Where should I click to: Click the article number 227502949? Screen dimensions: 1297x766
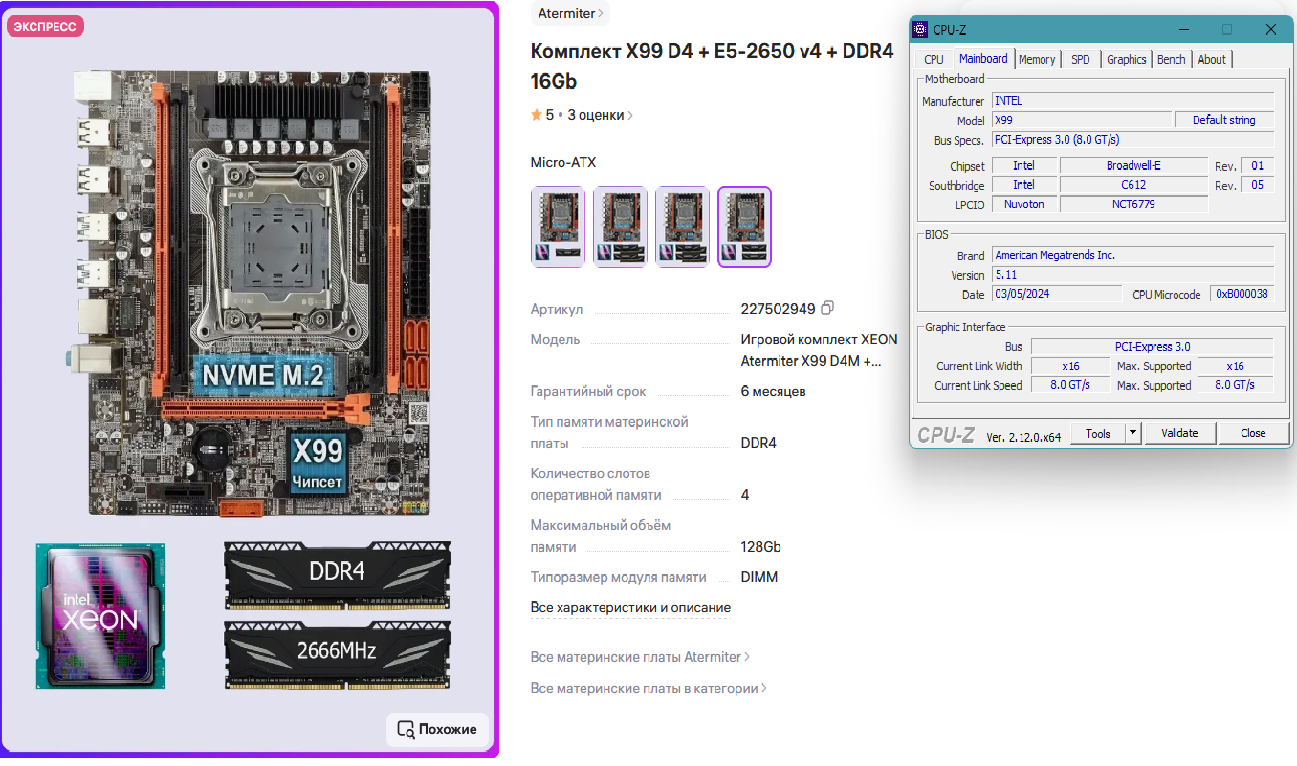(778, 308)
